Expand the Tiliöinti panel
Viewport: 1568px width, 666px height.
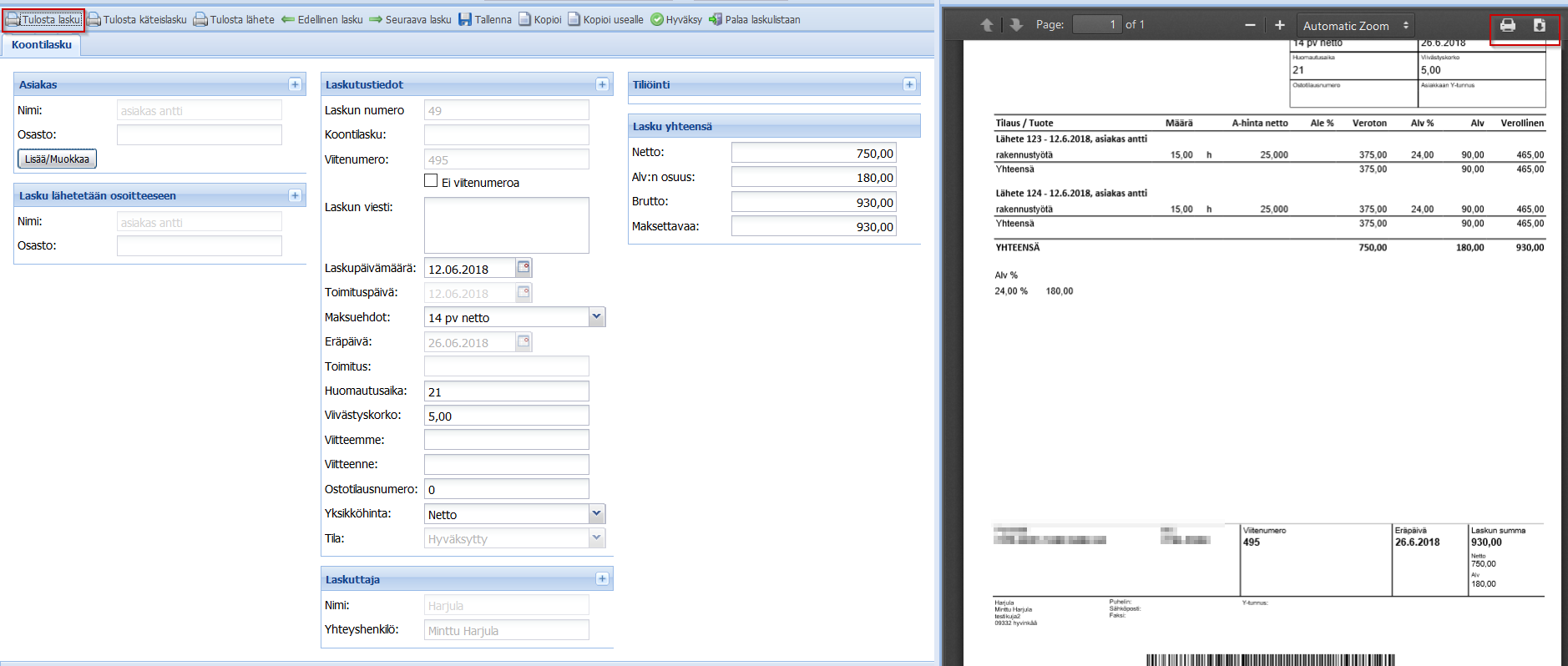coord(909,84)
